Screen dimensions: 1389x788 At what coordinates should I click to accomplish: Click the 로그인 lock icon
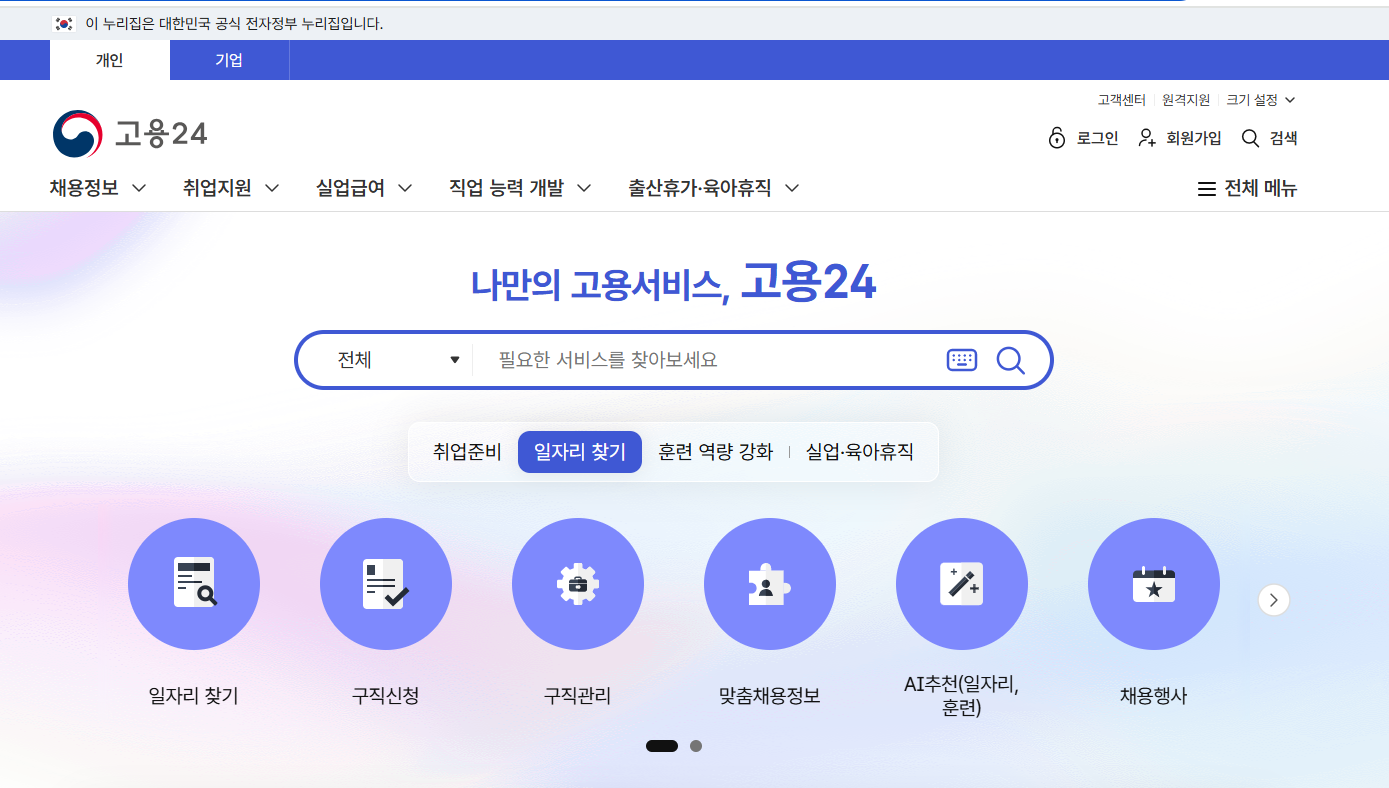tap(1057, 138)
